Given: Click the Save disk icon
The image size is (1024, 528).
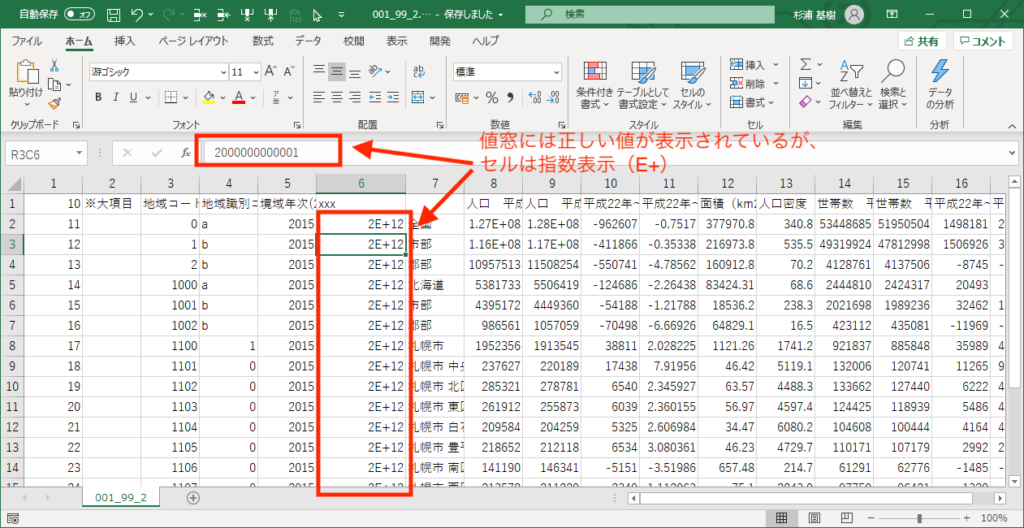Looking at the screenshot, I should 112,14.
